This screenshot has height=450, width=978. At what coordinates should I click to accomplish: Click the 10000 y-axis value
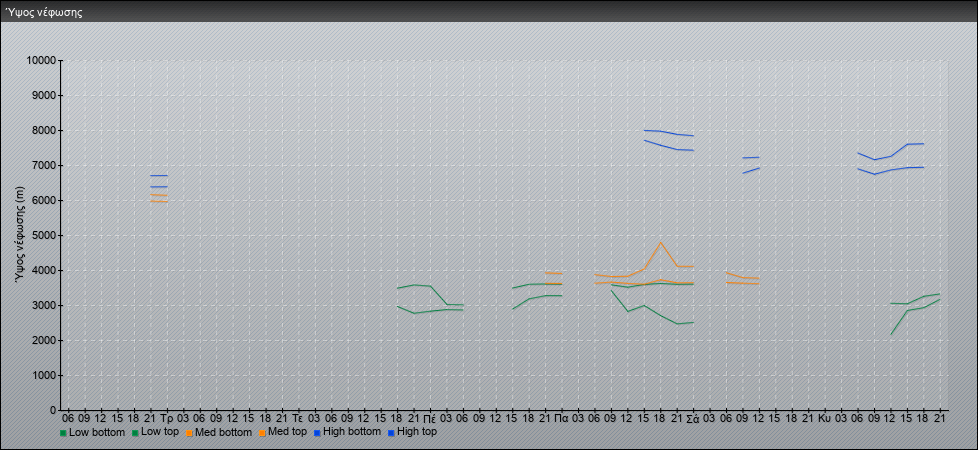[41, 61]
